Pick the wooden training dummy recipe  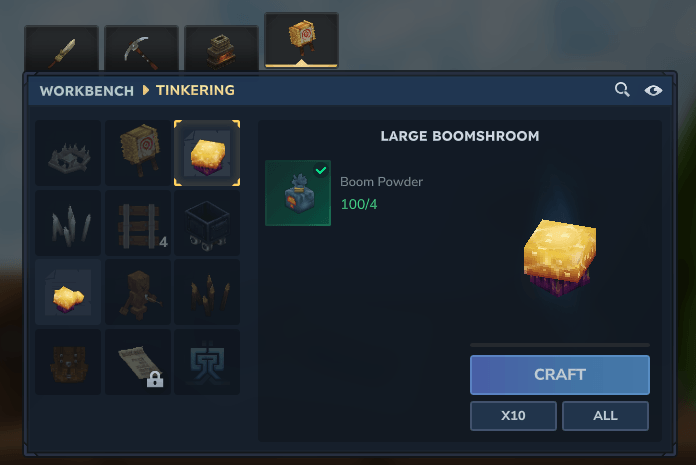pos(138,292)
